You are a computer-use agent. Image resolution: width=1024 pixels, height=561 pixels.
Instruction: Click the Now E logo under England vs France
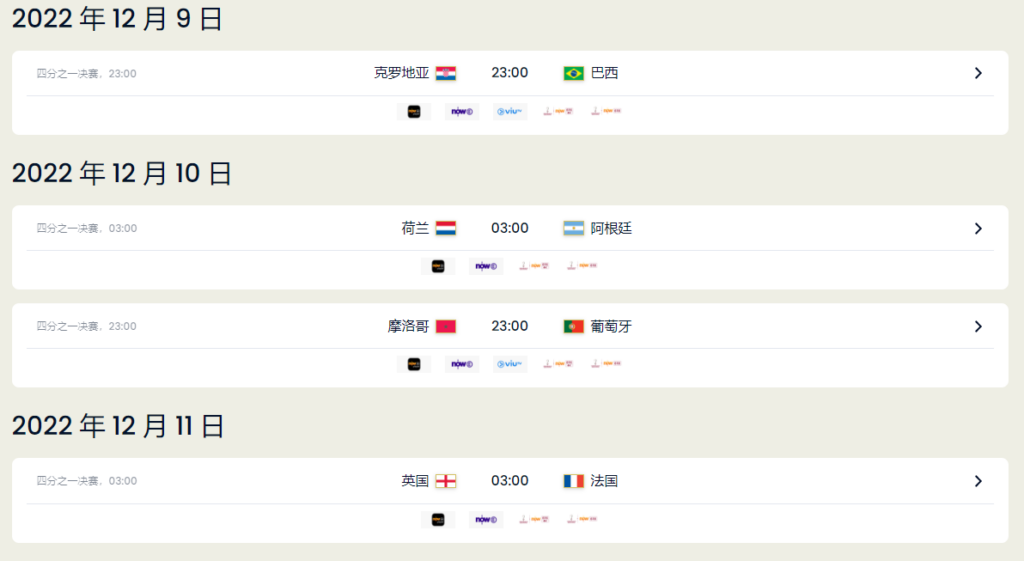tap(486, 519)
